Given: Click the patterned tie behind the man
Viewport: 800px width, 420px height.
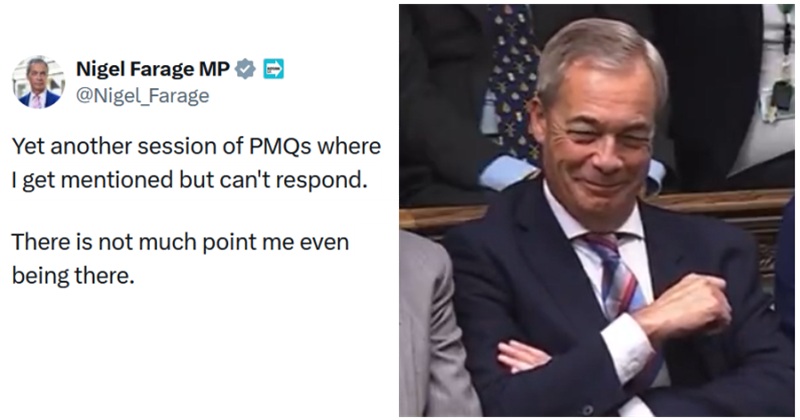Looking at the screenshot, I should pos(517,78).
